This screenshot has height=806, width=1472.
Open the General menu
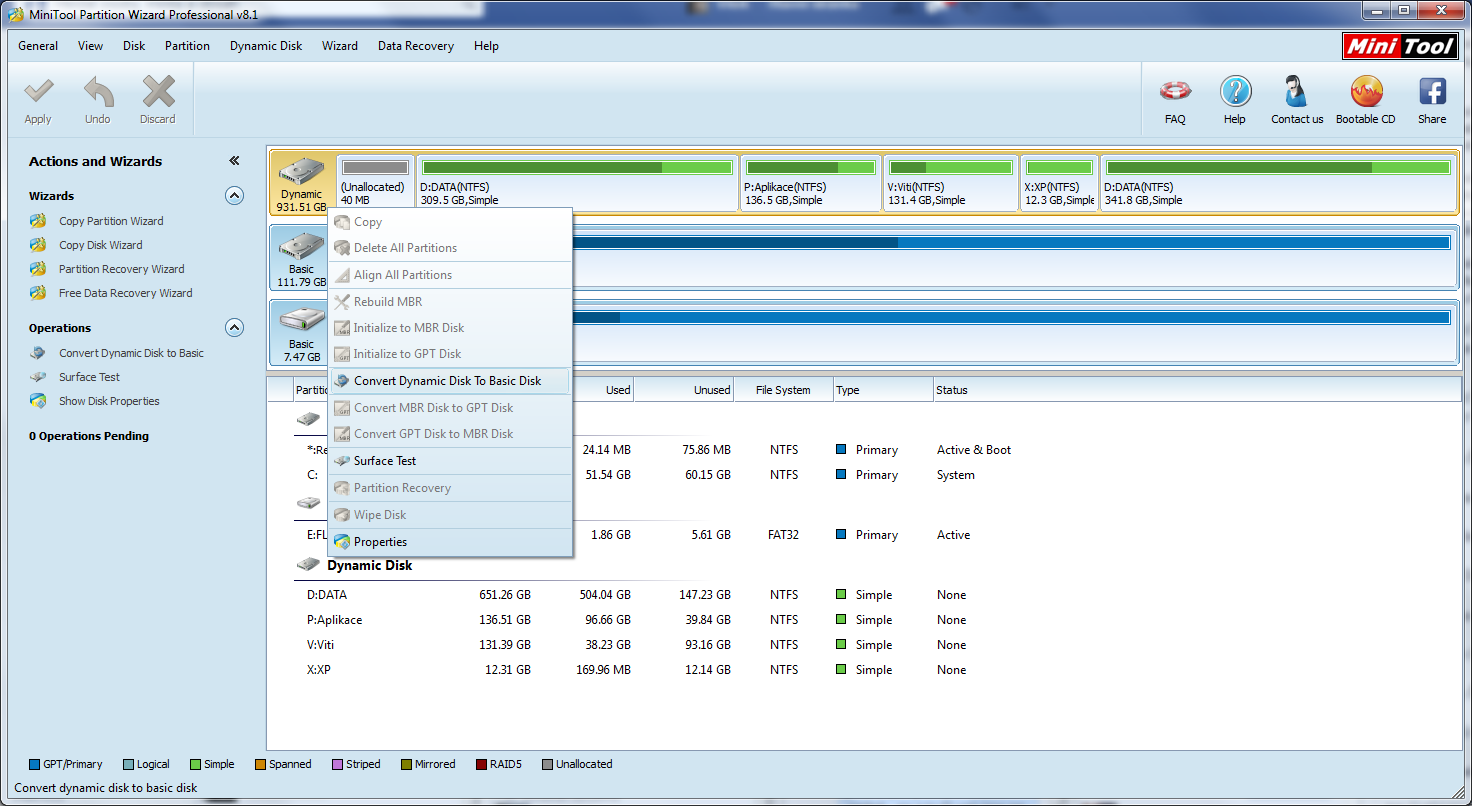click(38, 46)
